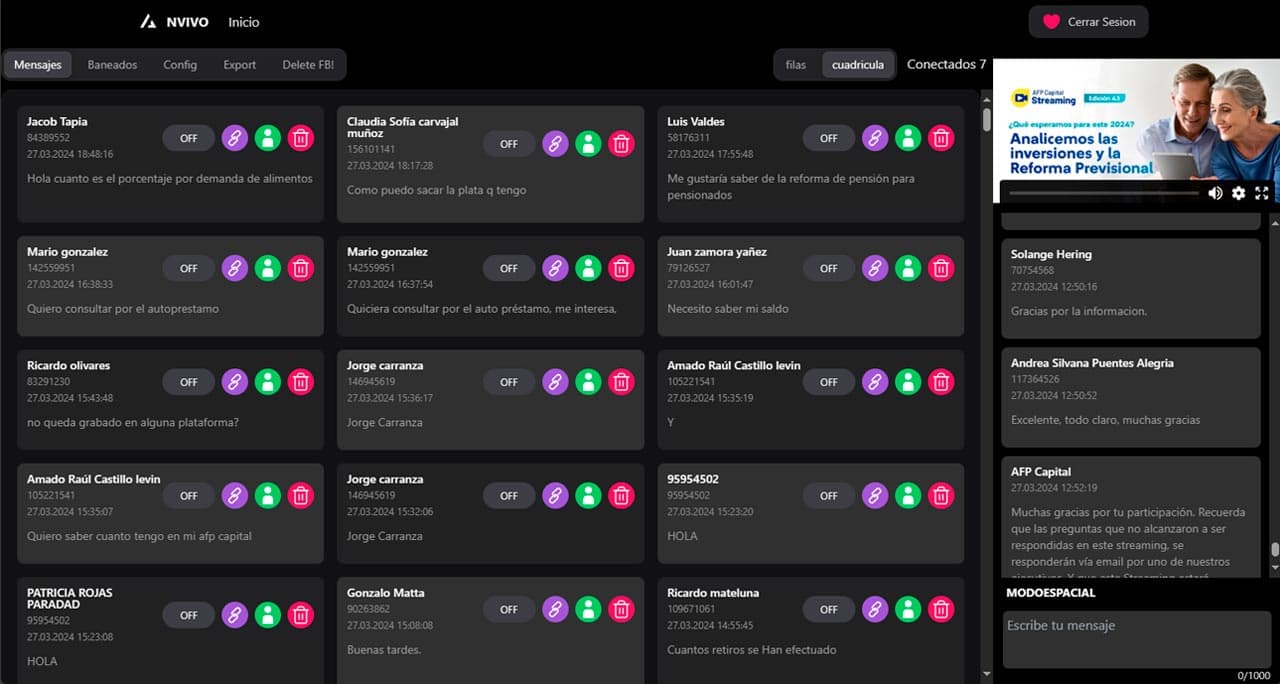
Task: Click link icon on Ricardo olivares card
Action: click(x=234, y=382)
